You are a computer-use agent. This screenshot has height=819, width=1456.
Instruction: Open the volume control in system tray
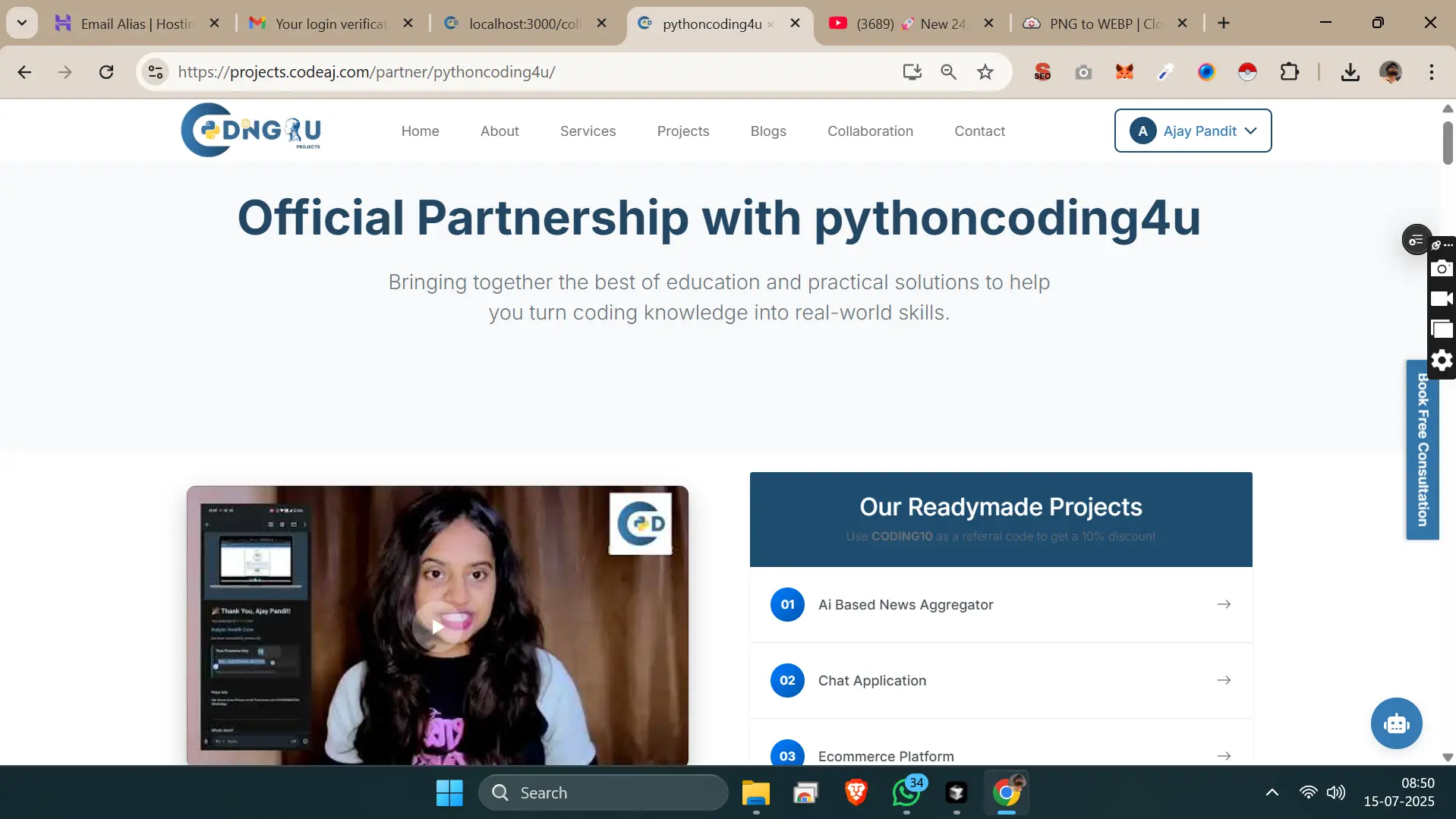[1336, 792]
